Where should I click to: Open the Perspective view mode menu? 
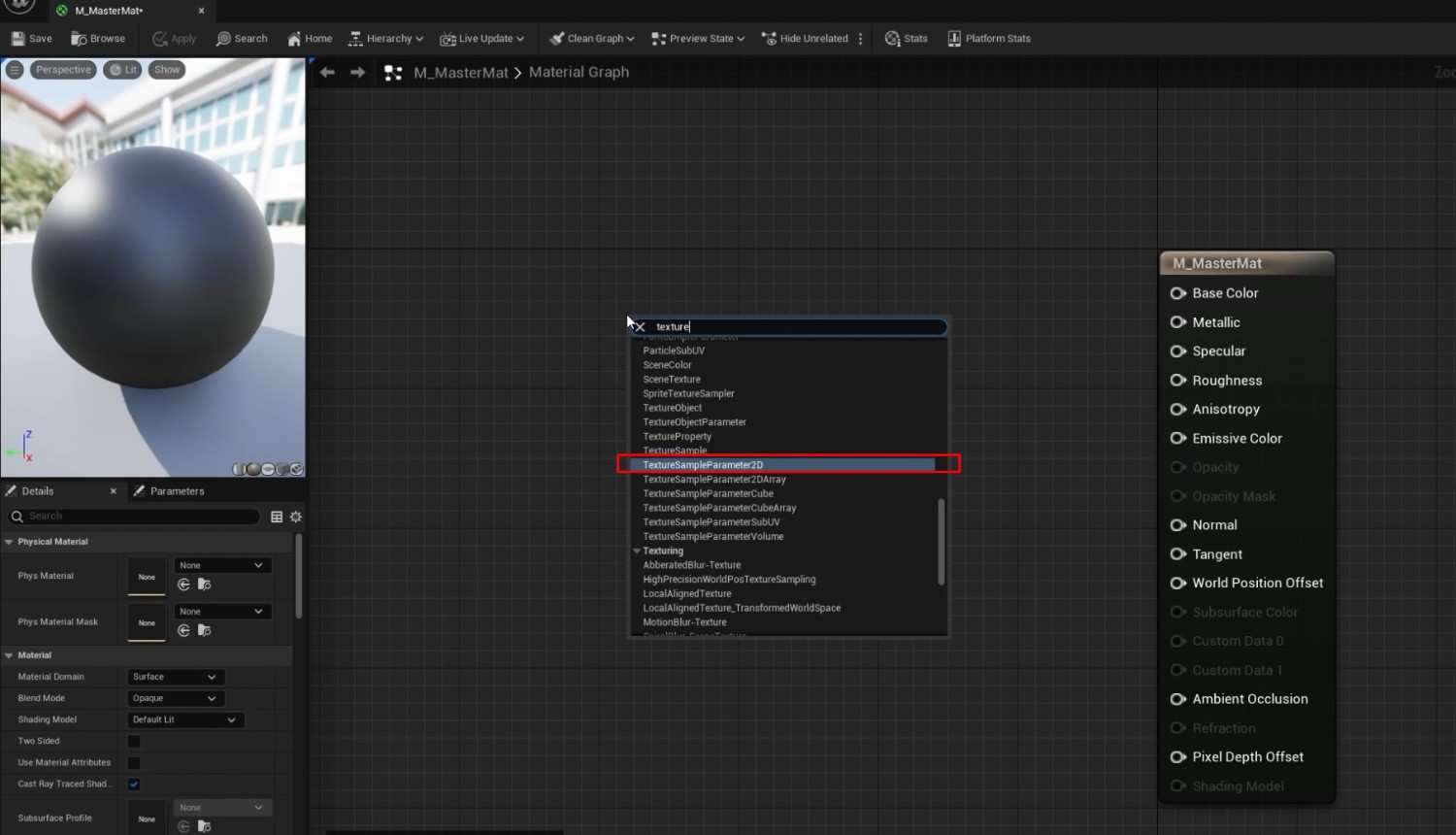click(63, 70)
